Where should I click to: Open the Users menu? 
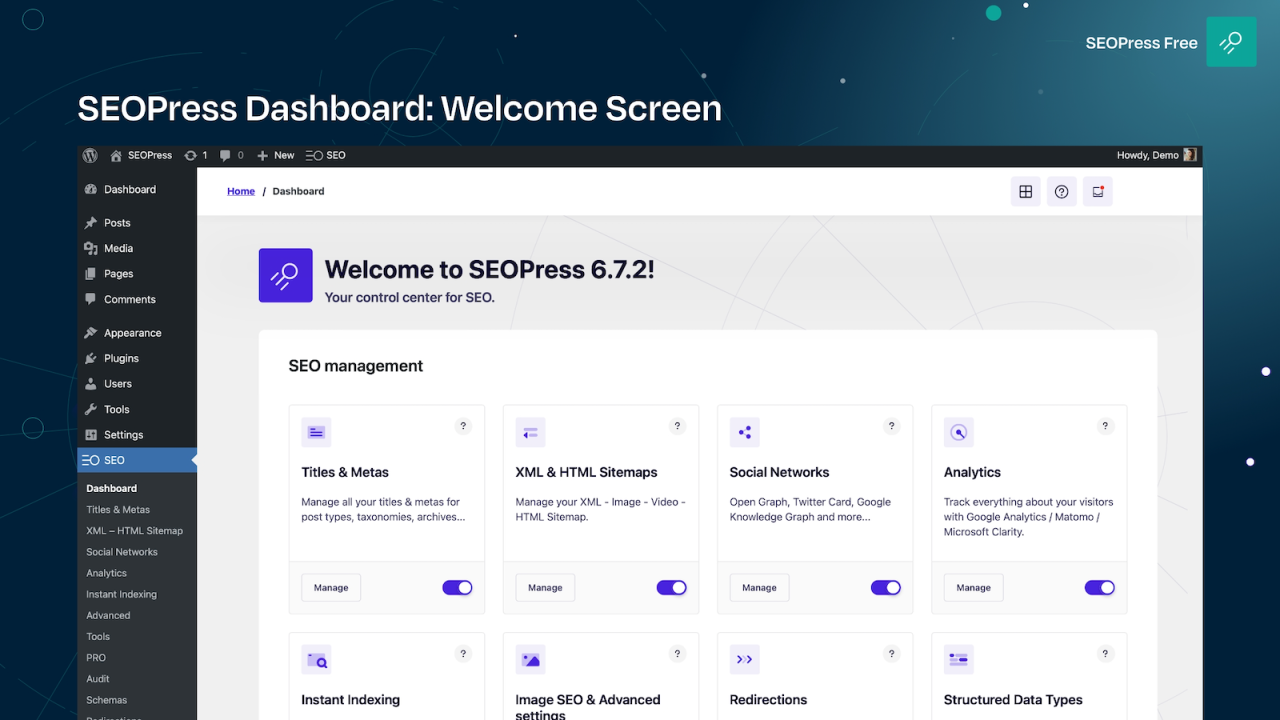click(137, 384)
